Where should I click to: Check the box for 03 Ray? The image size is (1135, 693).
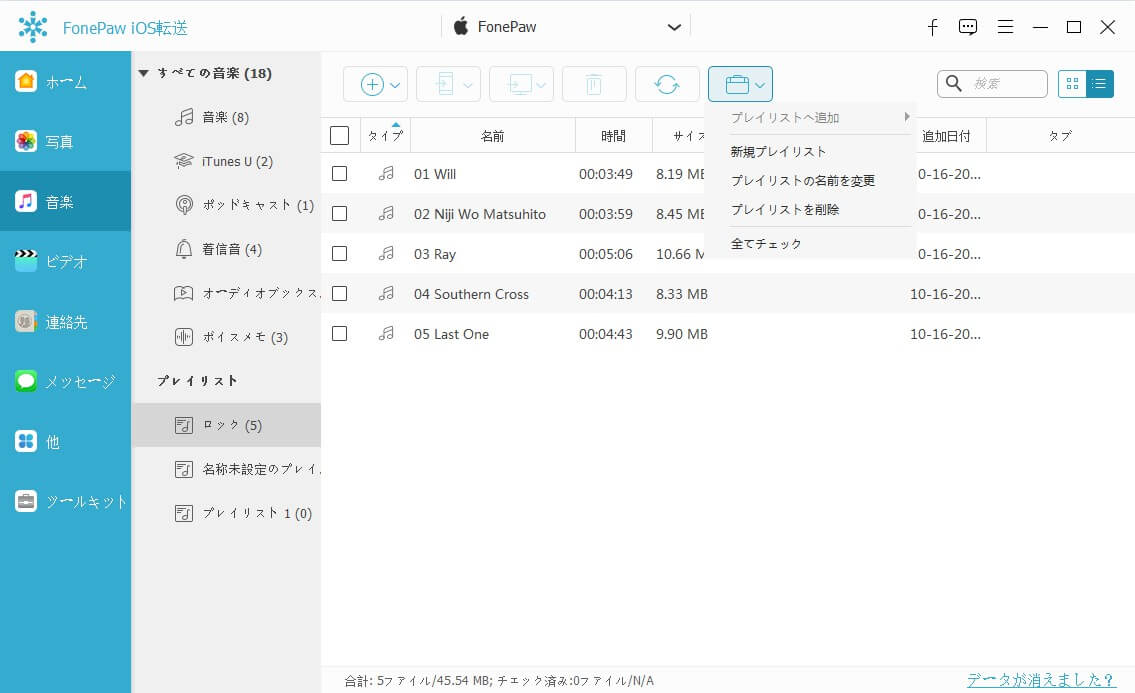click(x=339, y=253)
